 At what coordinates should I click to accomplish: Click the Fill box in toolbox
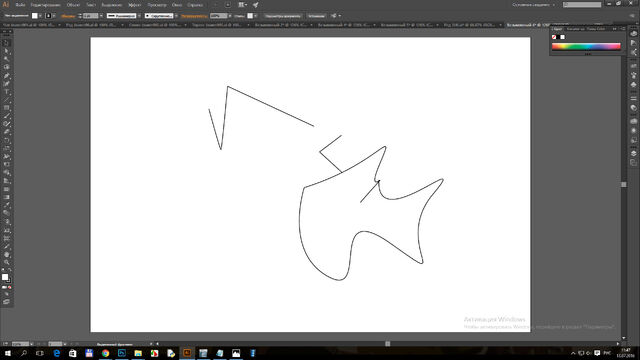5,277
